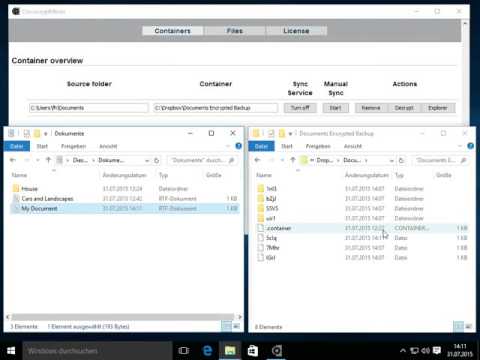
Task: Go up one level in Dokumente window
Action: click(x=48, y=160)
